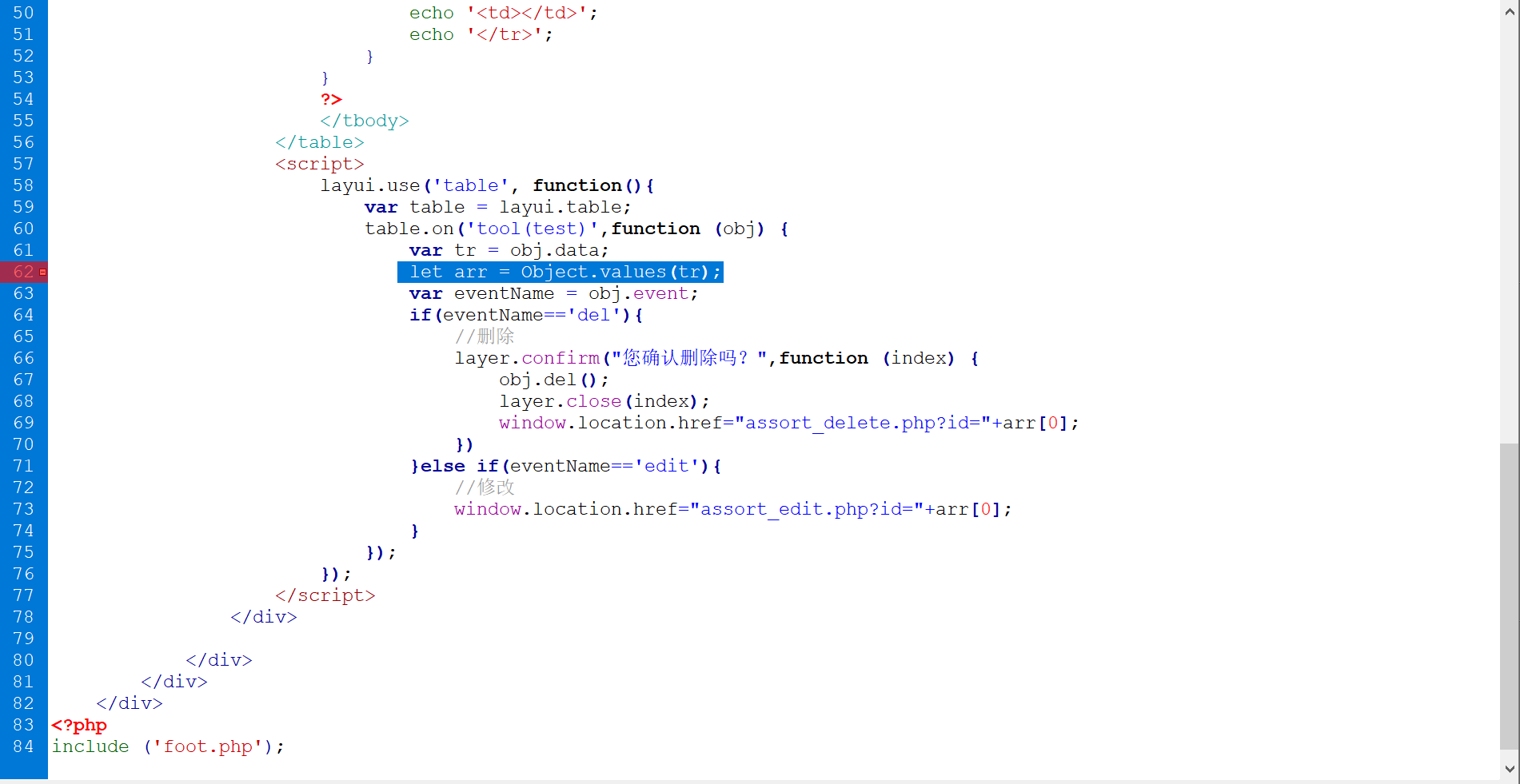Click the 'del' string in if condition
The image size is (1520, 784).
(x=593, y=315)
